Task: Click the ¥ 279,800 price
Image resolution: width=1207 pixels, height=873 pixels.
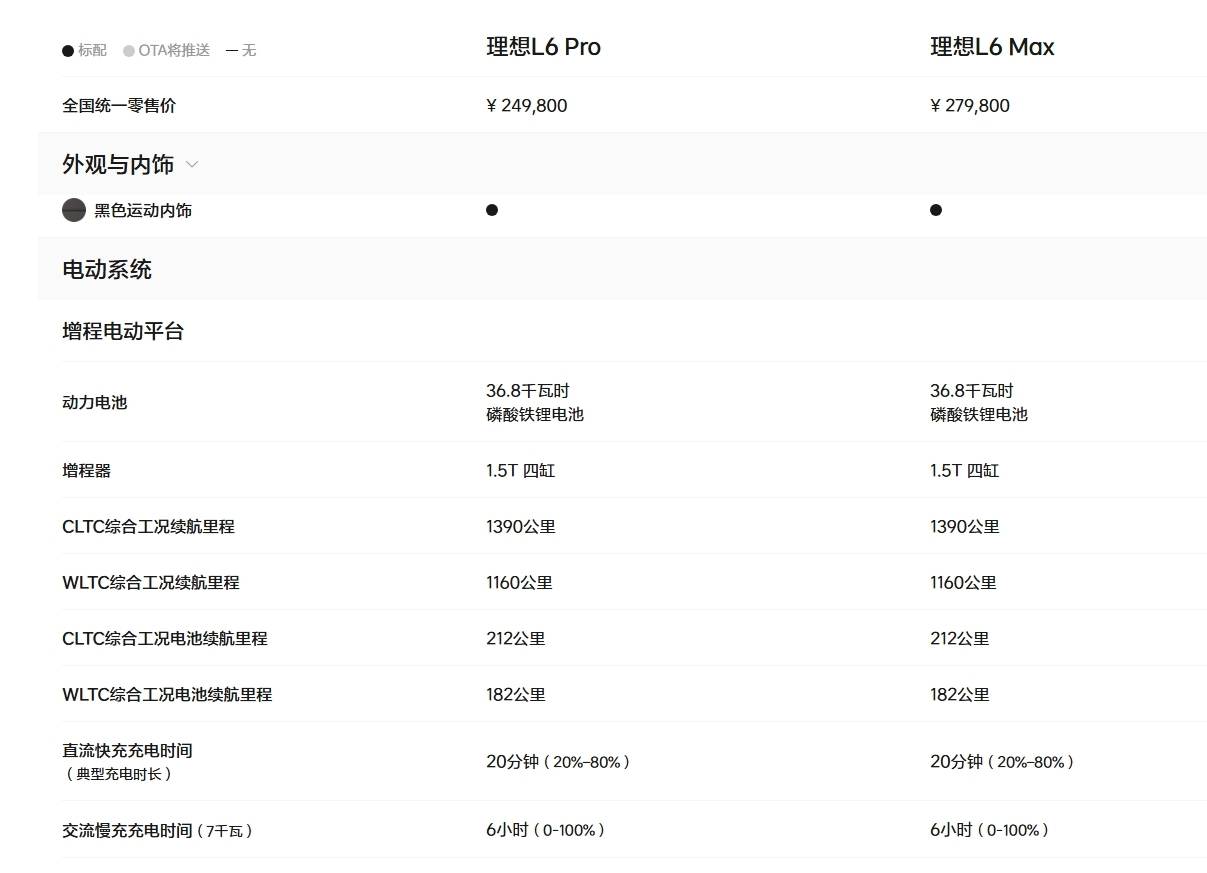Action: (x=970, y=106)
